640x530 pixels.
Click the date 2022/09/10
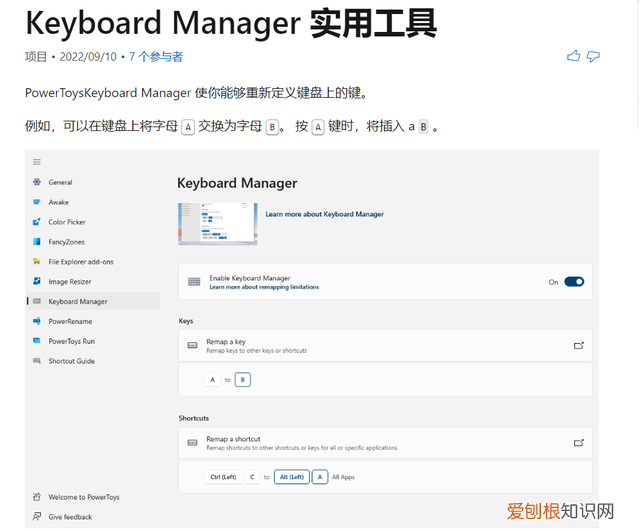tap(88, 57)
